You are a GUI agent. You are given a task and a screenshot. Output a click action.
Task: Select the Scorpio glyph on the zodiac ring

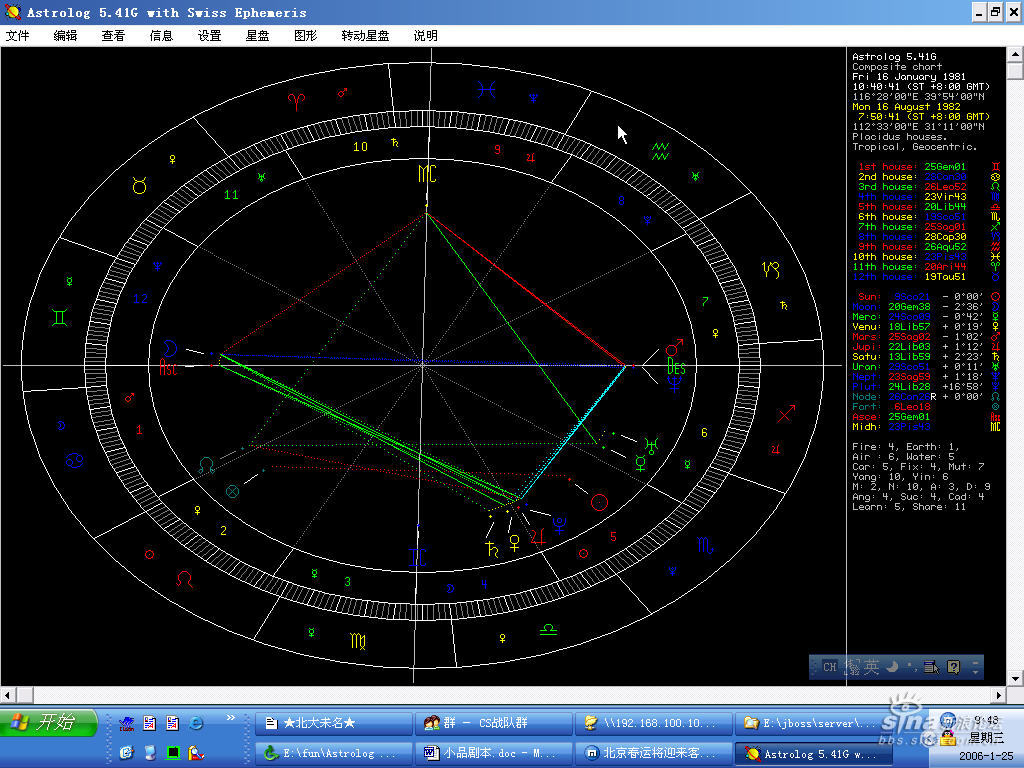(706, 546)
